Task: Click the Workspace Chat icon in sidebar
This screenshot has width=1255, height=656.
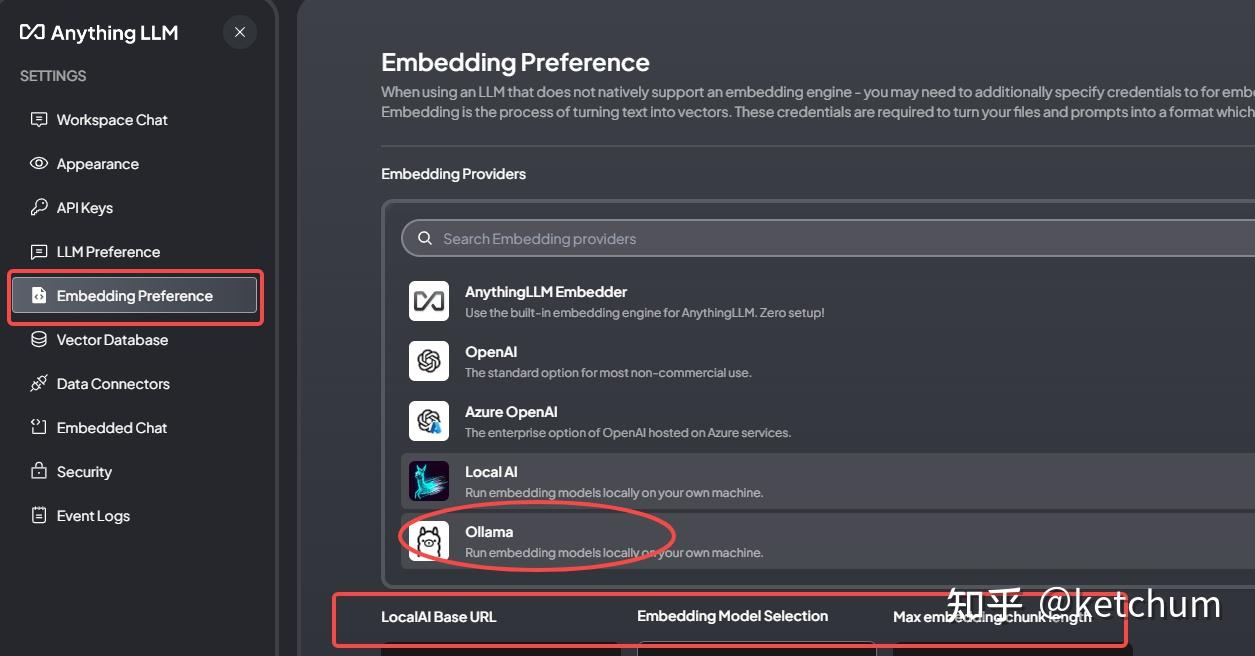Action: click(x=39, y=120)
